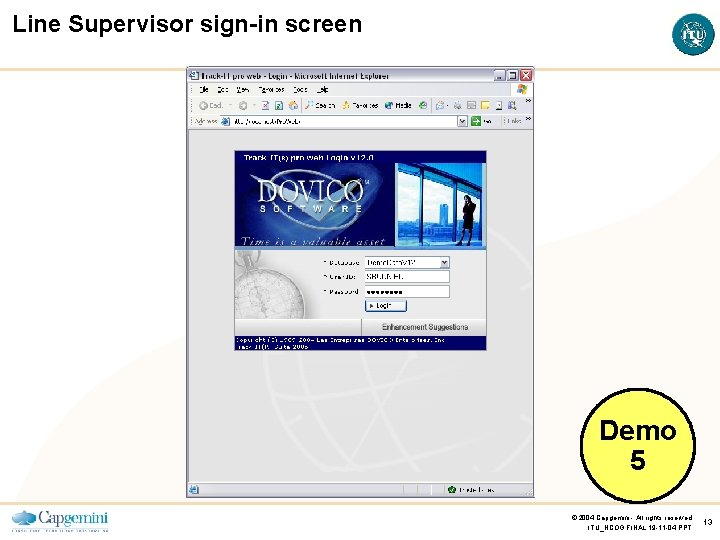Click the Windows flag logo throbber

(x=523, y=89)
